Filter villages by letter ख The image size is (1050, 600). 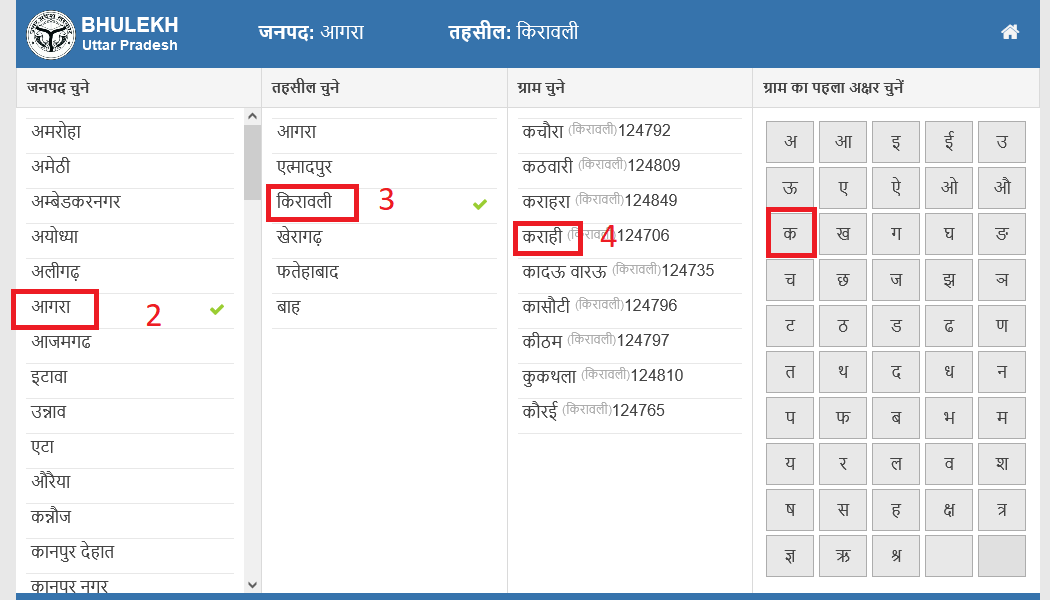coord(843,234)
